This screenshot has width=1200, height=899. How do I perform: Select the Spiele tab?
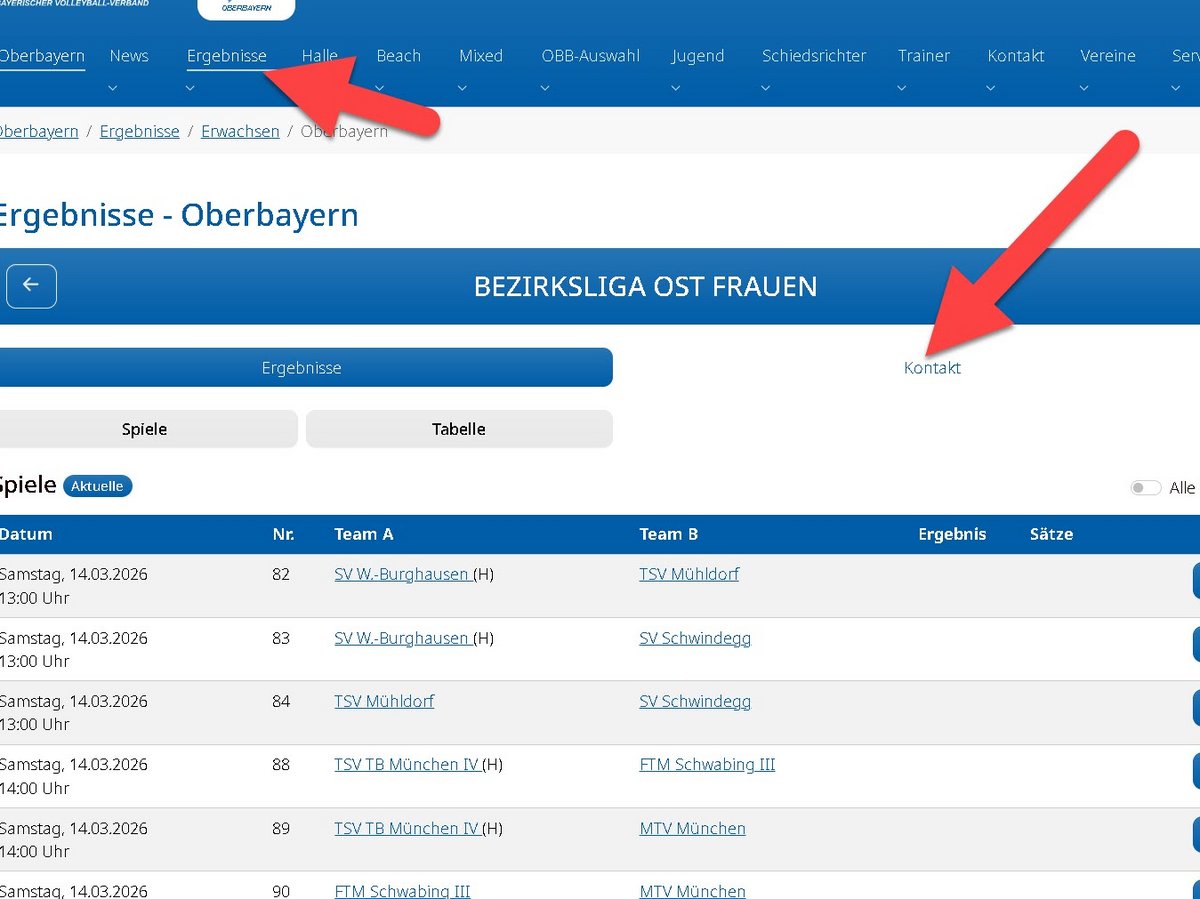(145, 429)
